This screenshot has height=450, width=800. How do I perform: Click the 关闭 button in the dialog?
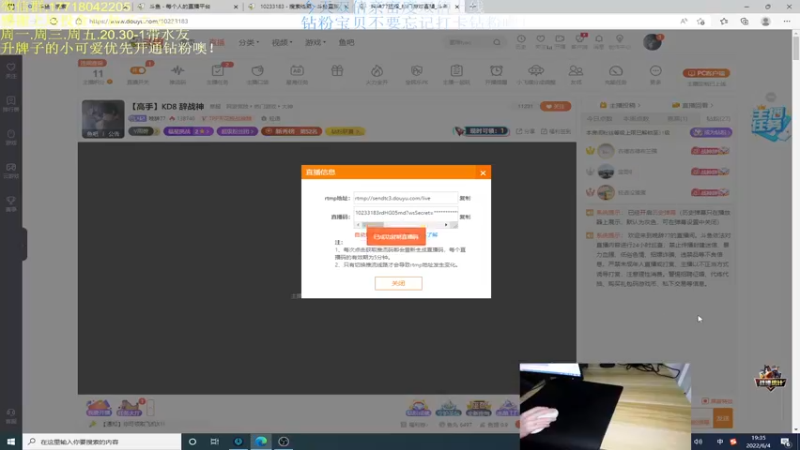pos(398,283)
